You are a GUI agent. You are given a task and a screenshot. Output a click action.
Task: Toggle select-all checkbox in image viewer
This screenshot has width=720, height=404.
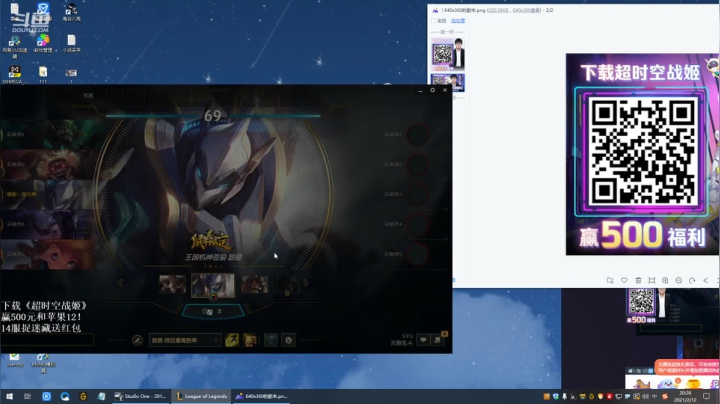pyautogui.click(x=433, y=21)
